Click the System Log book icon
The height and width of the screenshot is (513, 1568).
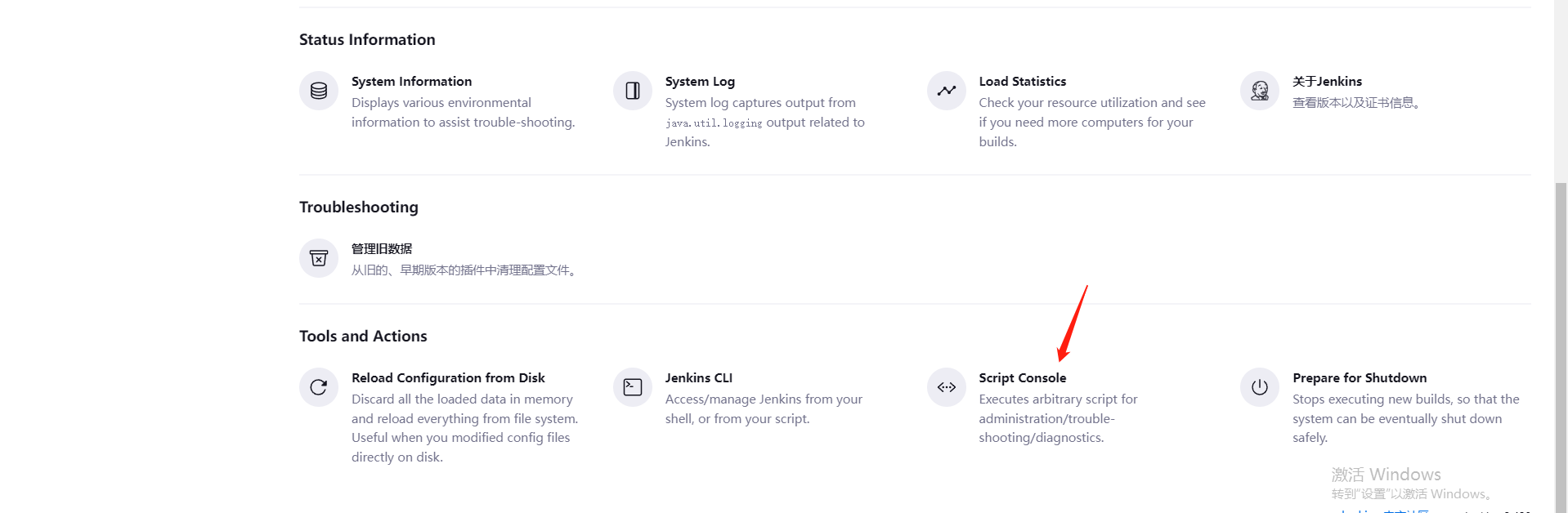tap(633, 91)
